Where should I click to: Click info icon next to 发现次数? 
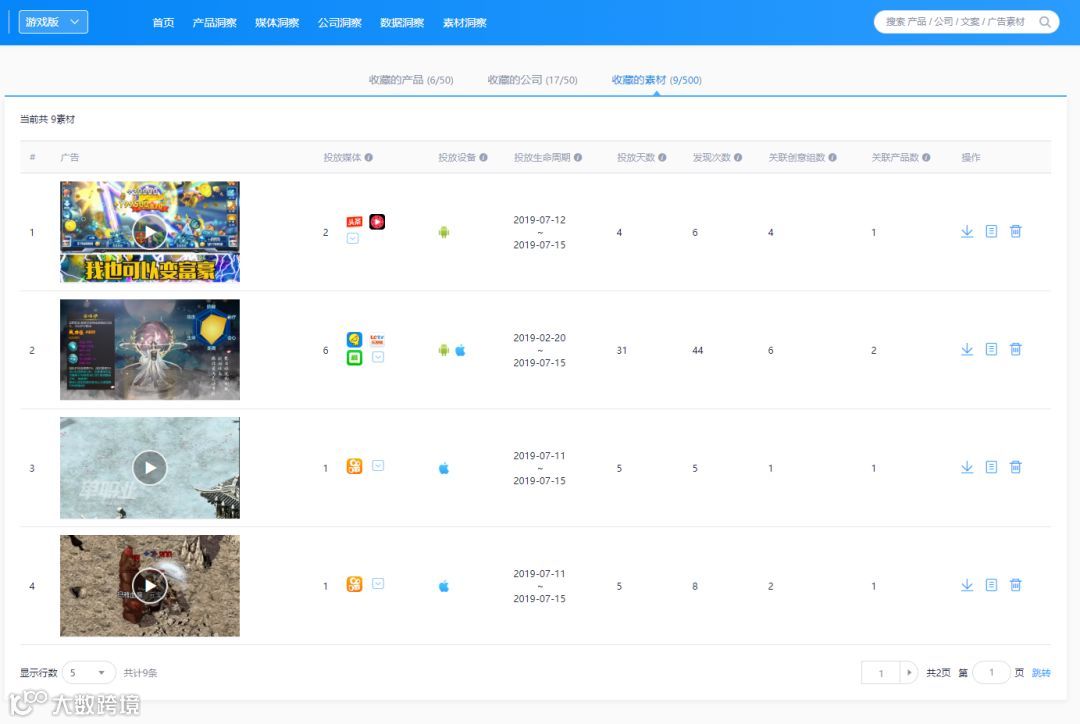(738, 158)
